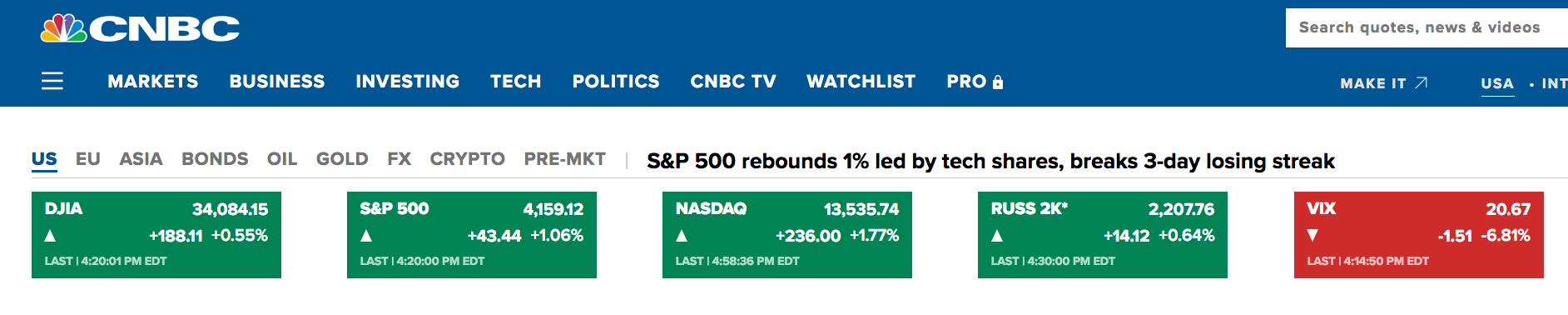Open the RUSS 2K quote tile
1568x315 pixels.
[x=1103, y=235]
